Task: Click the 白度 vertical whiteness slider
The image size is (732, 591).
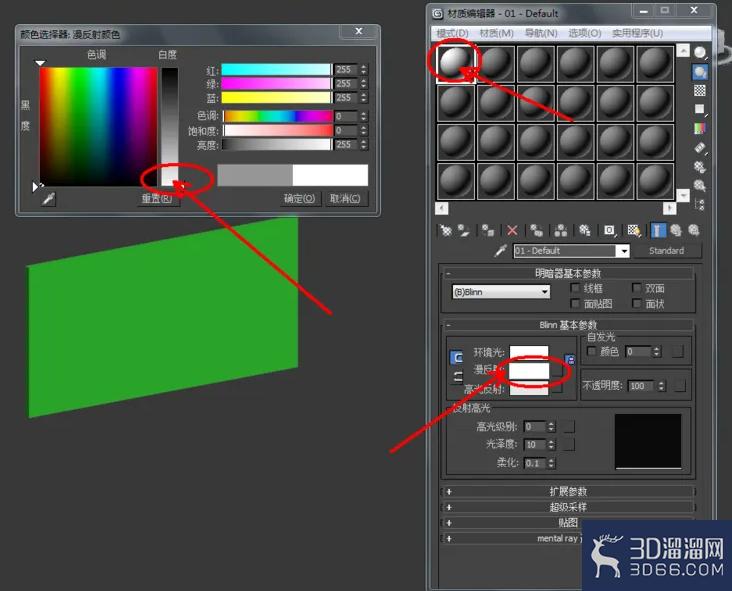Action: coord(170,127)
